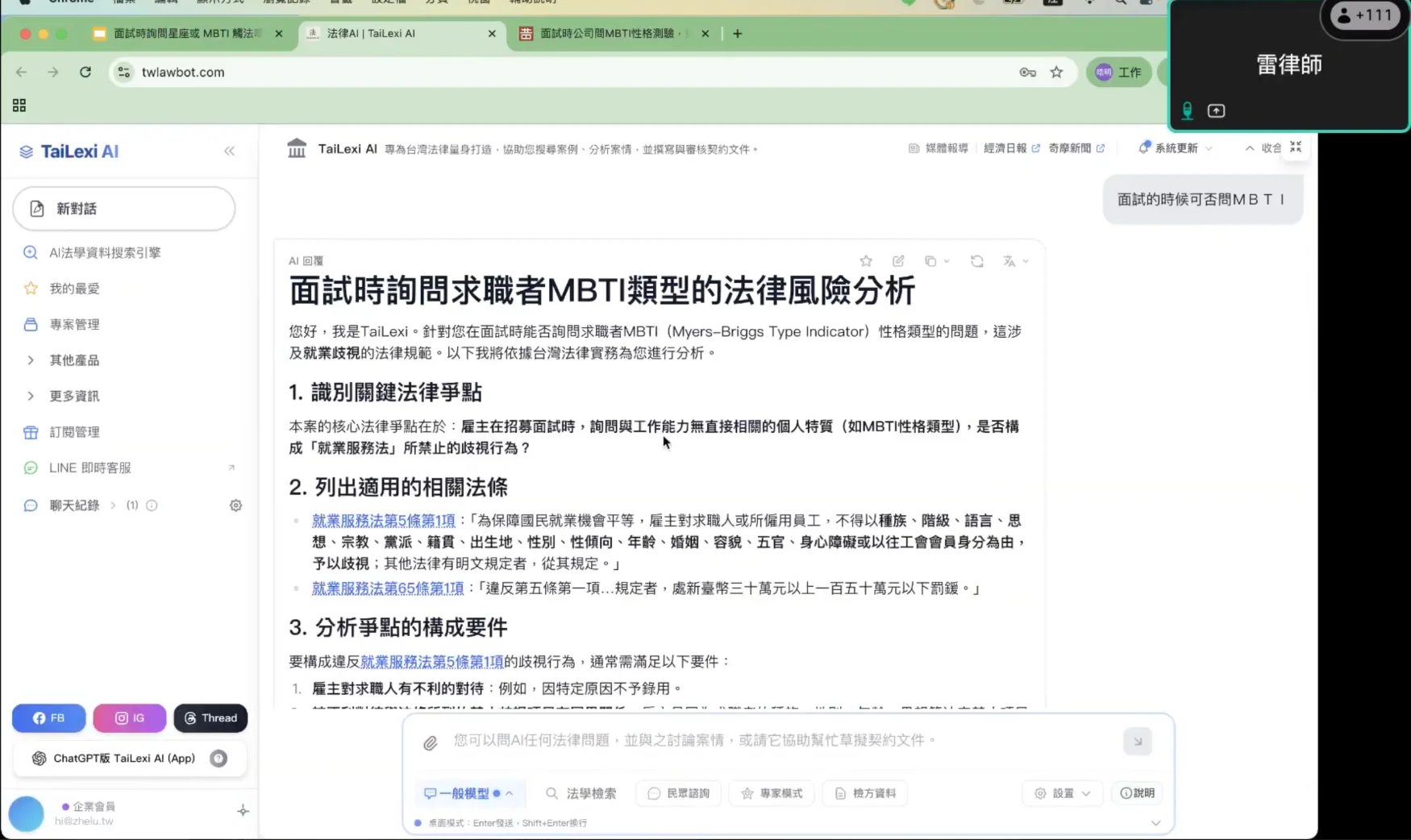Open the Thread social page
This screenshot has height=840, width=1411.
click(210, 717)
